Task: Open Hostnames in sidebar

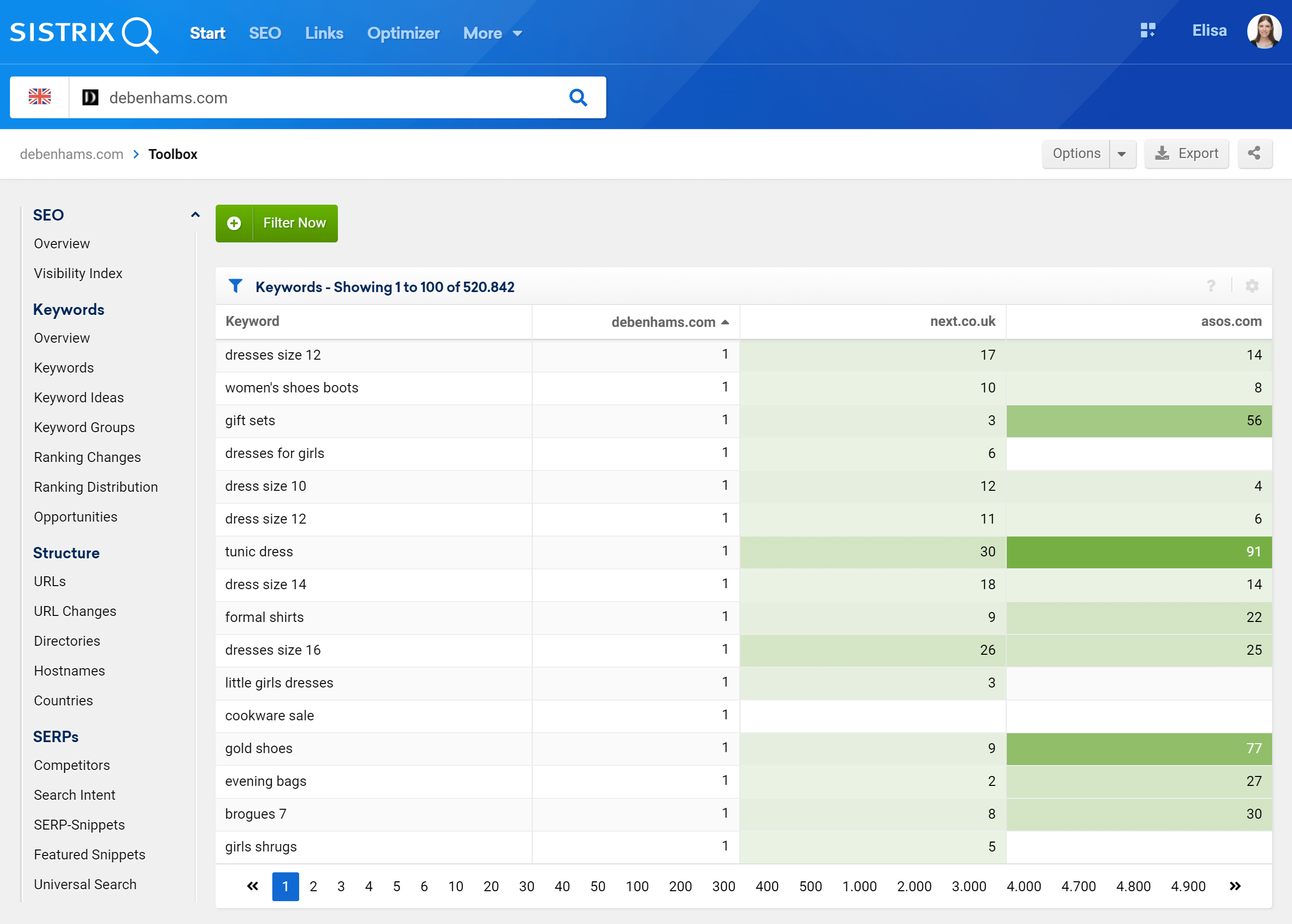Action: (69, 671)
